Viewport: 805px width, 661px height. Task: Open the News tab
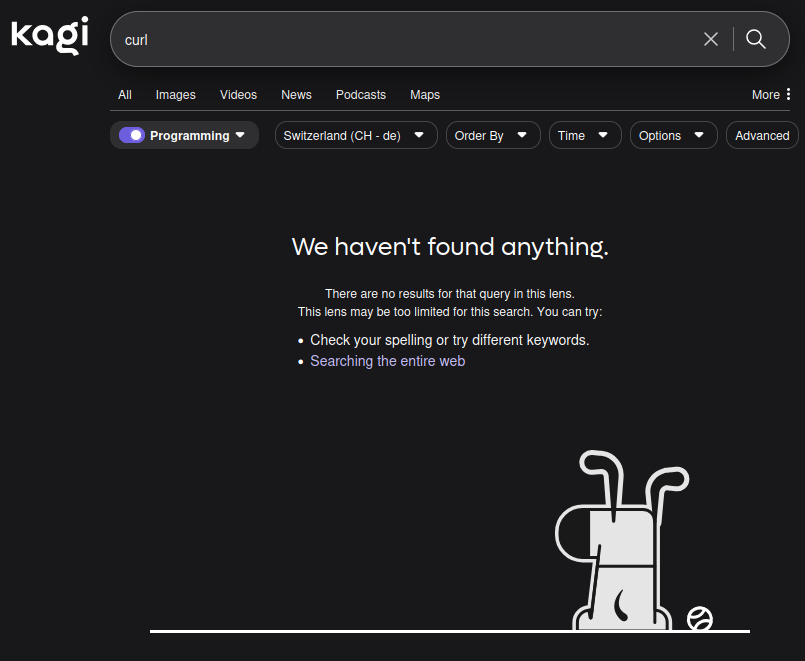point(296,95)
